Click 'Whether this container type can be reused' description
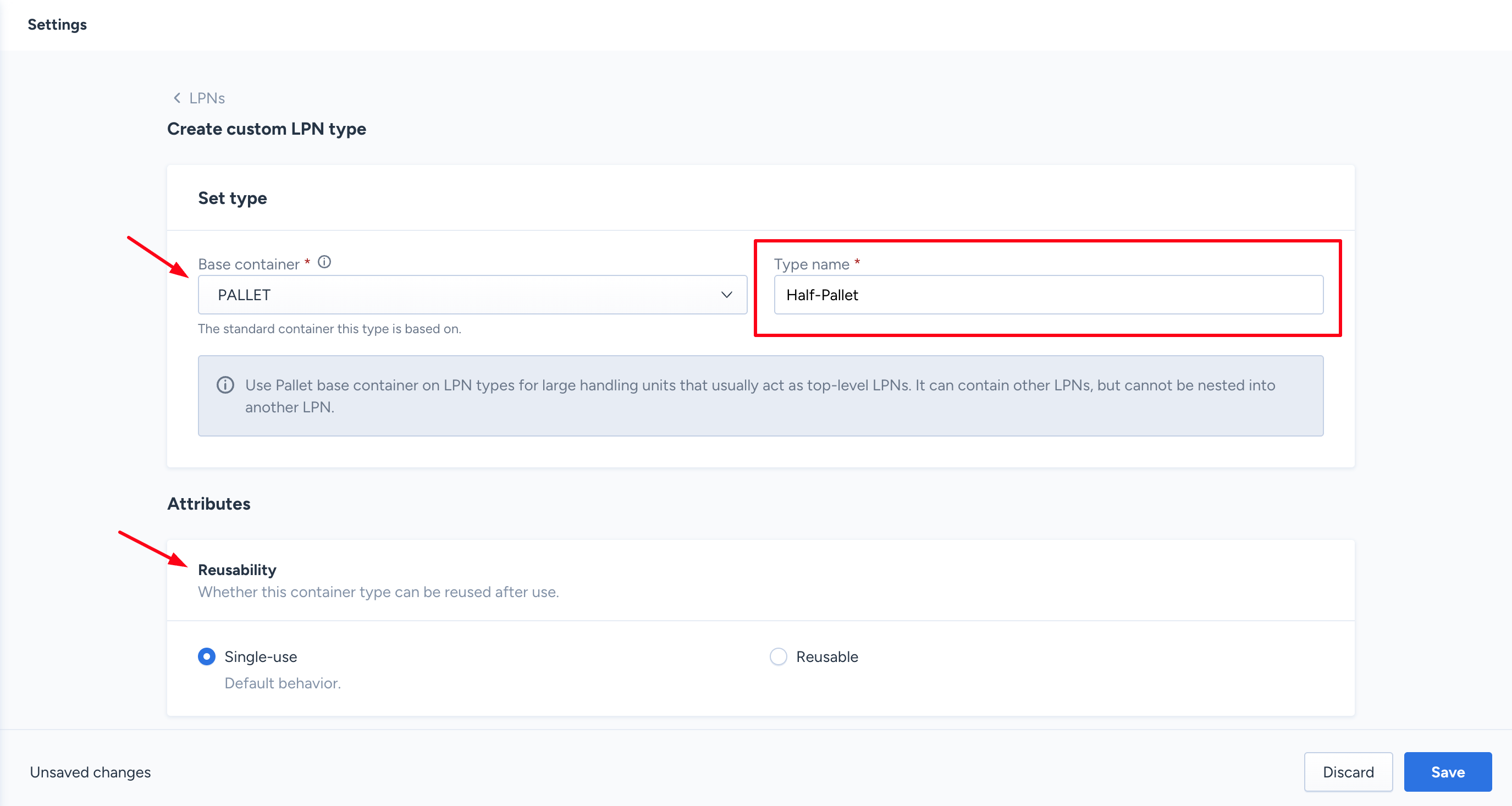The height and width of the screenshot is (806, 1512). [x=379, y=592]
